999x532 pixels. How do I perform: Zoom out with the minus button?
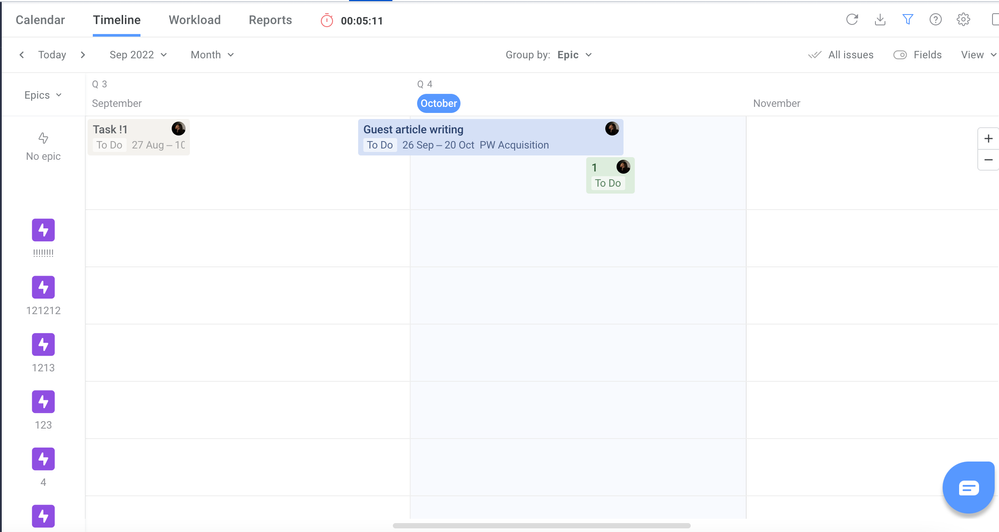[x=988, y=160]
